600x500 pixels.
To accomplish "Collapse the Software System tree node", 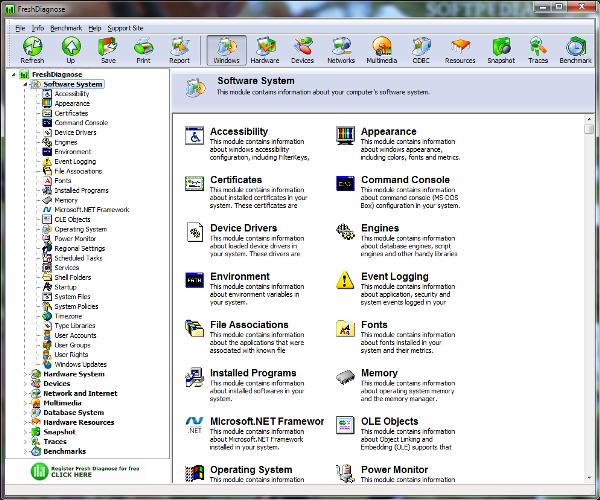I will [x=25, y=84].
